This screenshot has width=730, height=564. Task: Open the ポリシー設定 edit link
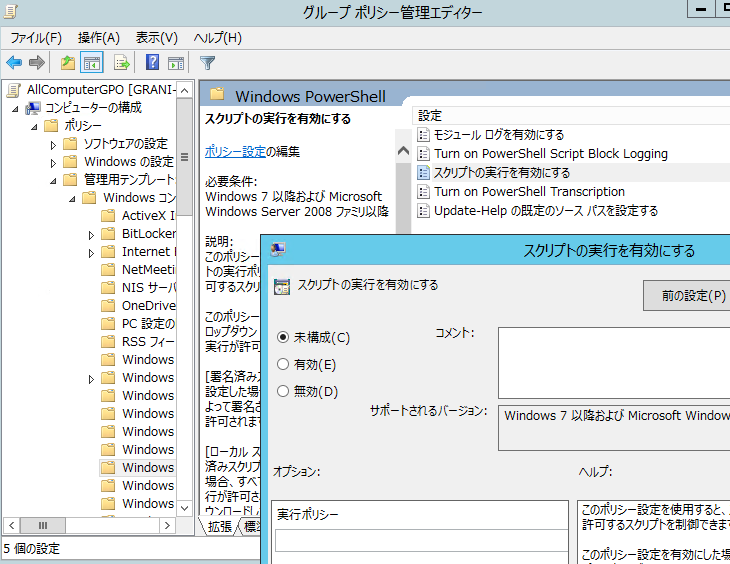tap(235, 151)
